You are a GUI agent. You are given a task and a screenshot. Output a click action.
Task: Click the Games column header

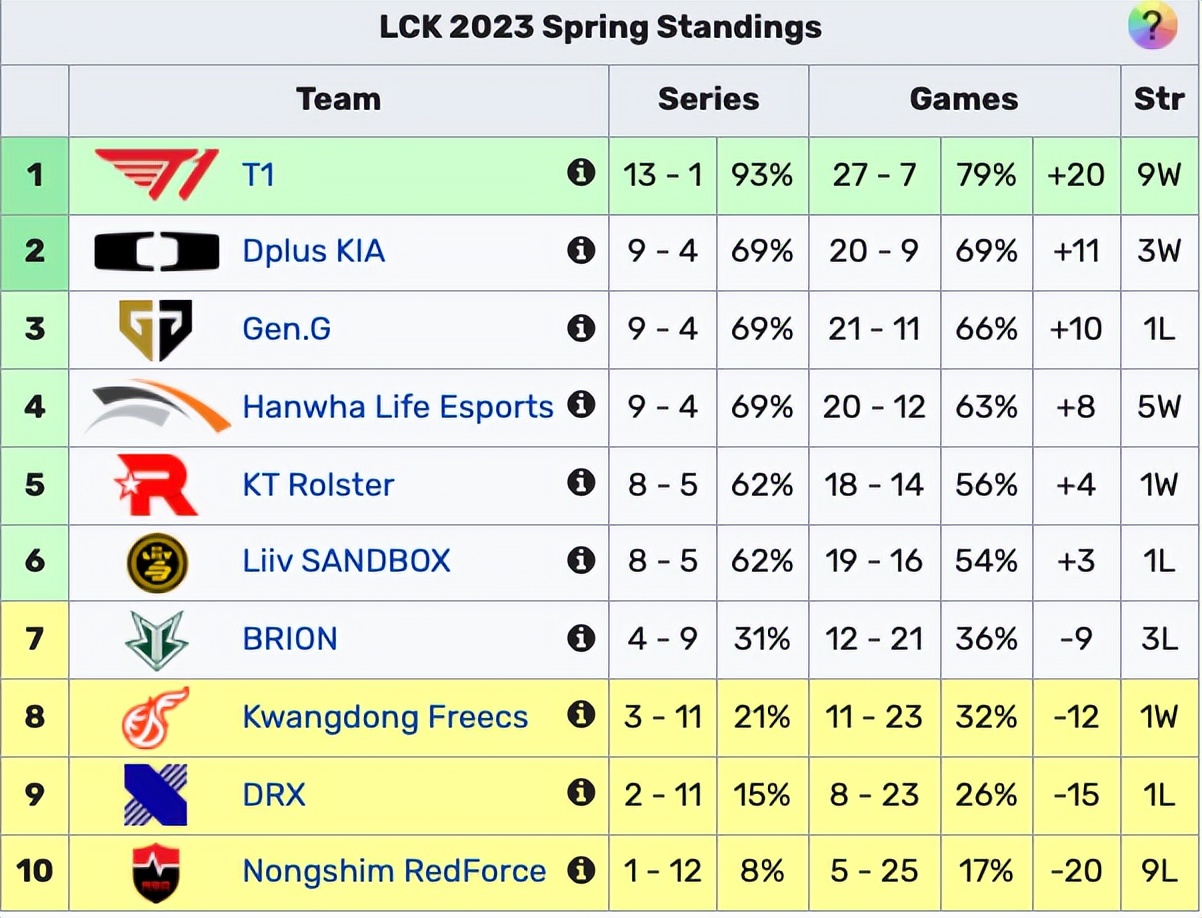(963, 99)
